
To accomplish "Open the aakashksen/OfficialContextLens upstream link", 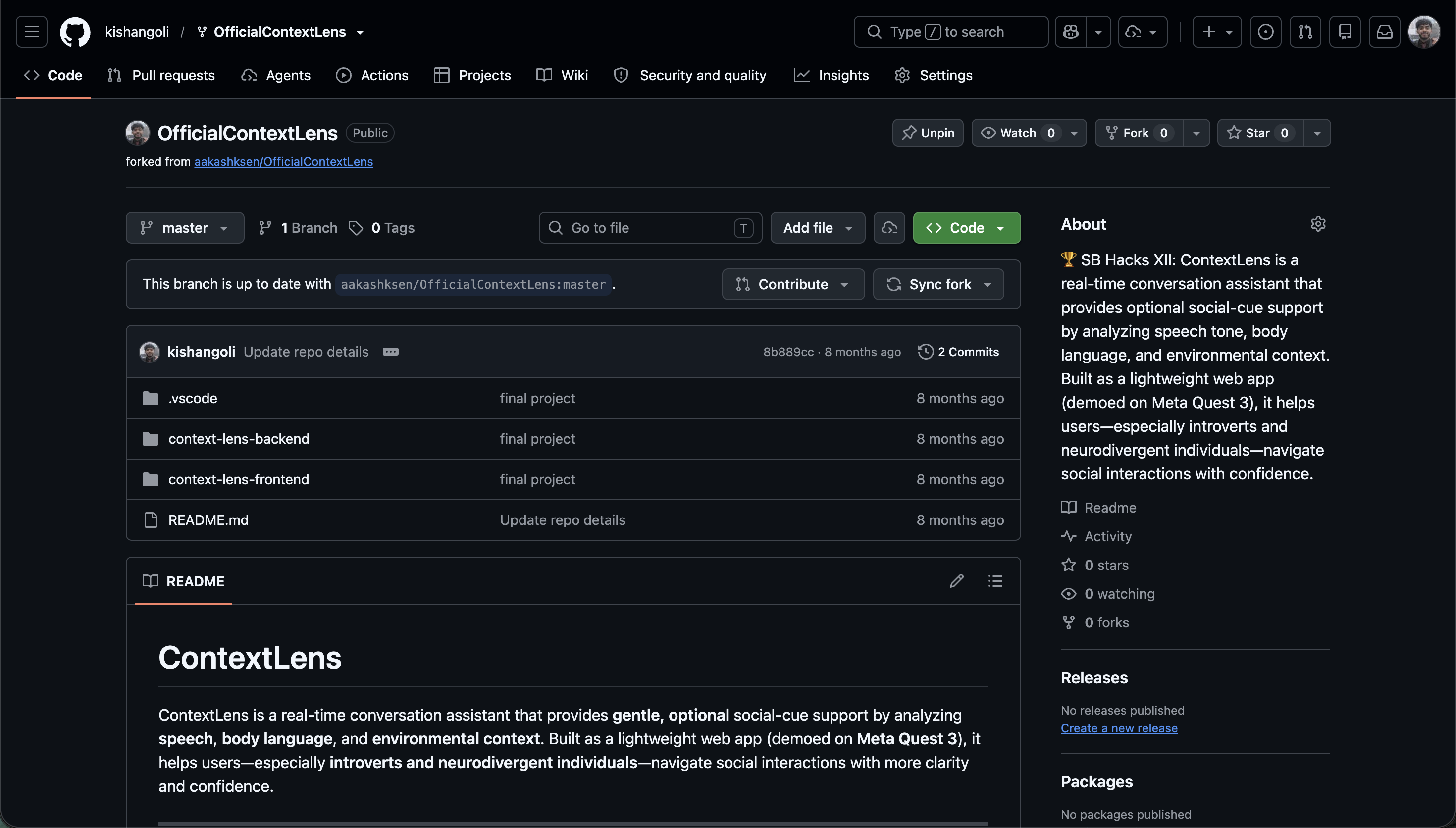I will [x=284, y=161].
